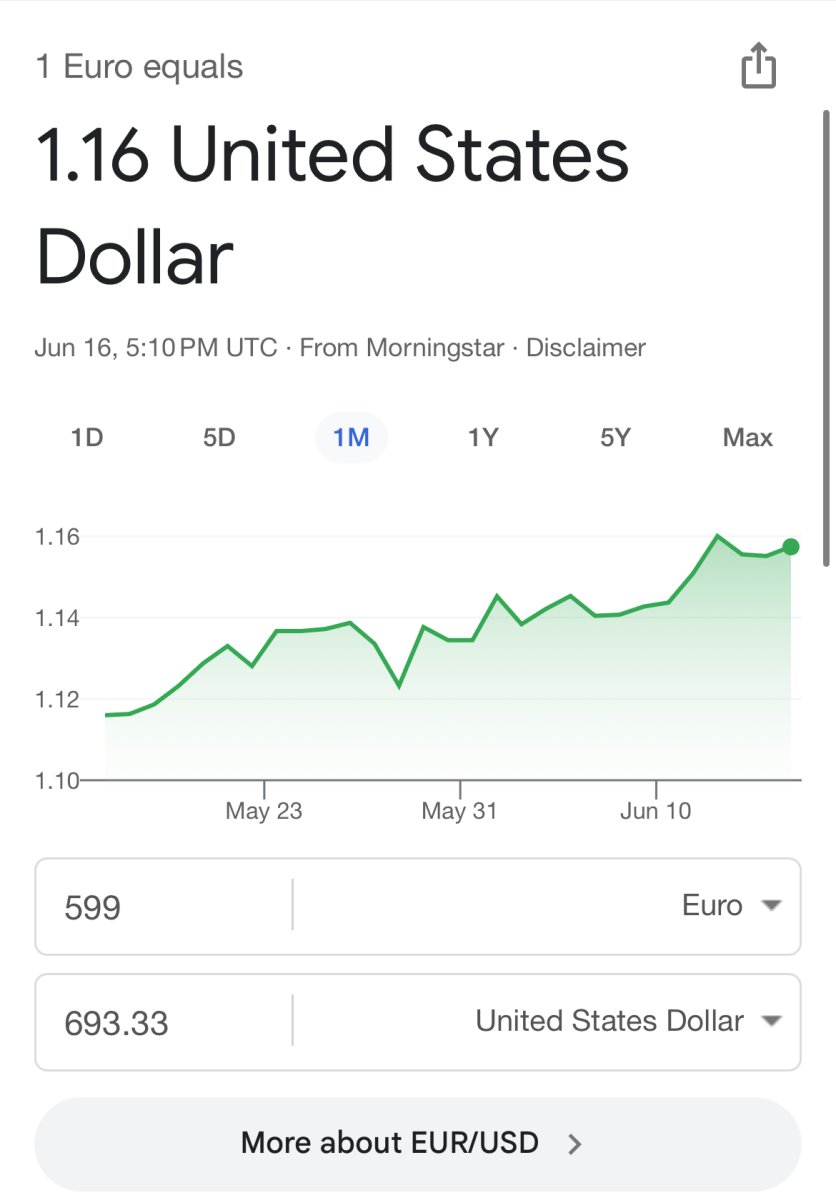The width and height of the screenshot is (836, 1200).
Task: Click the 599 Euro amount field
Action: click(x=164, y=907)
